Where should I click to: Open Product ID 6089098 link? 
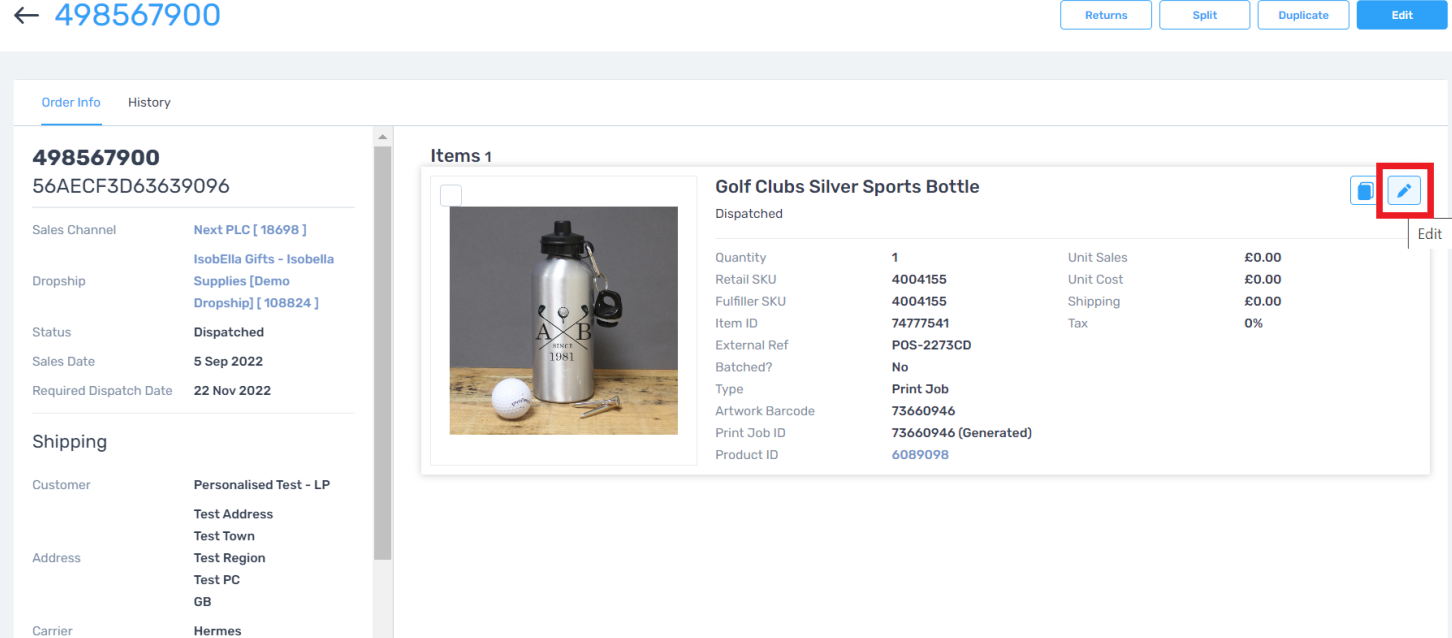920,455
